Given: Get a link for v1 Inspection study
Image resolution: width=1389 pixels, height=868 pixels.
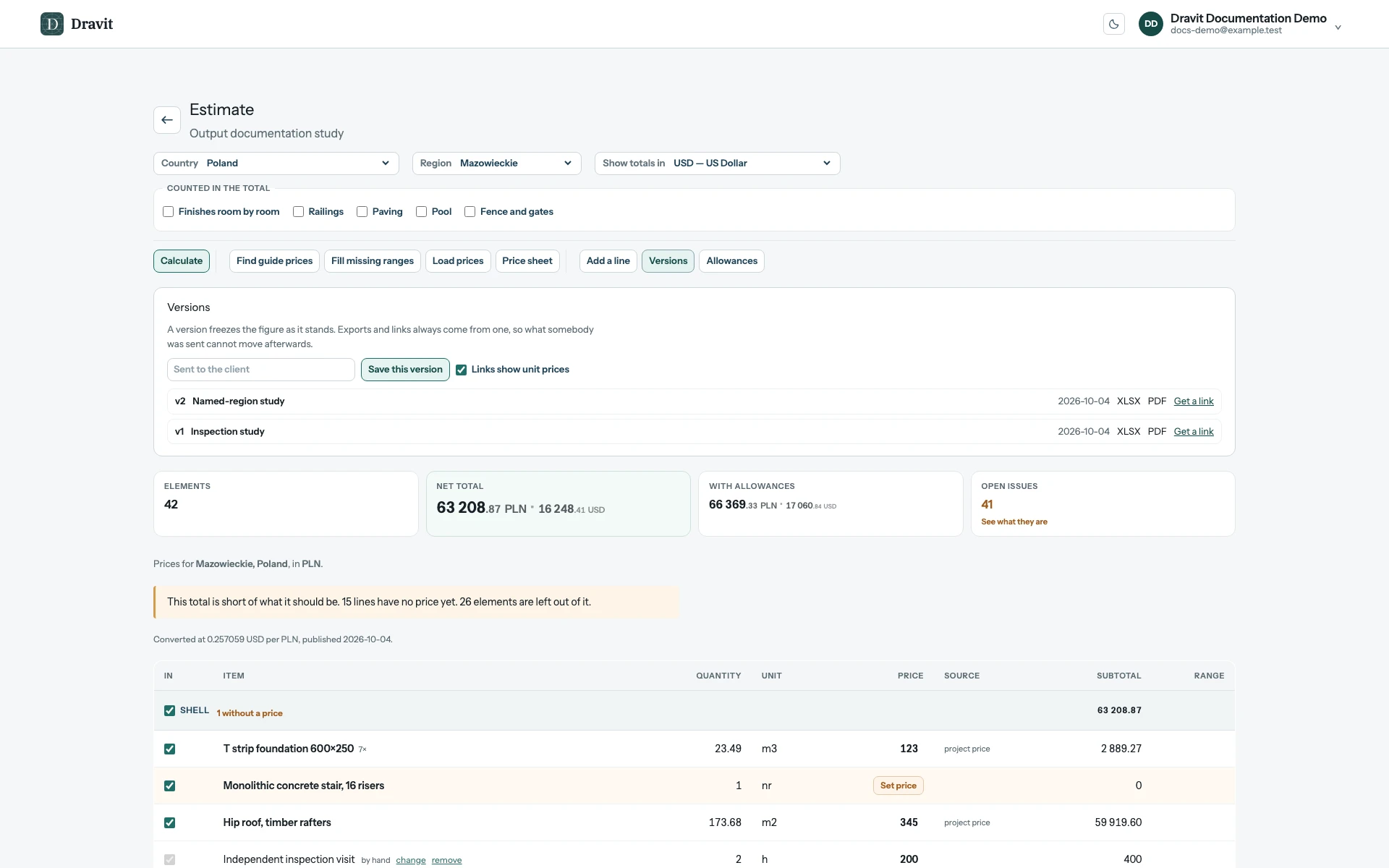Looking at the screenshot, I should [1194, 432].
